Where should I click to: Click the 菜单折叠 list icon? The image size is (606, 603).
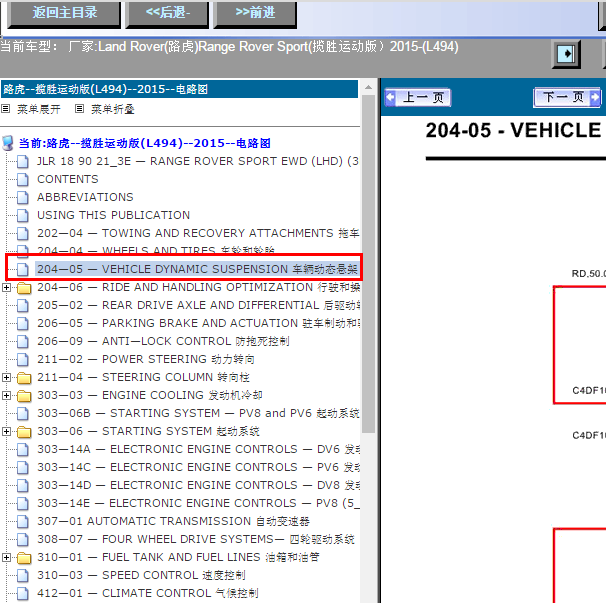tap(79, 109)
